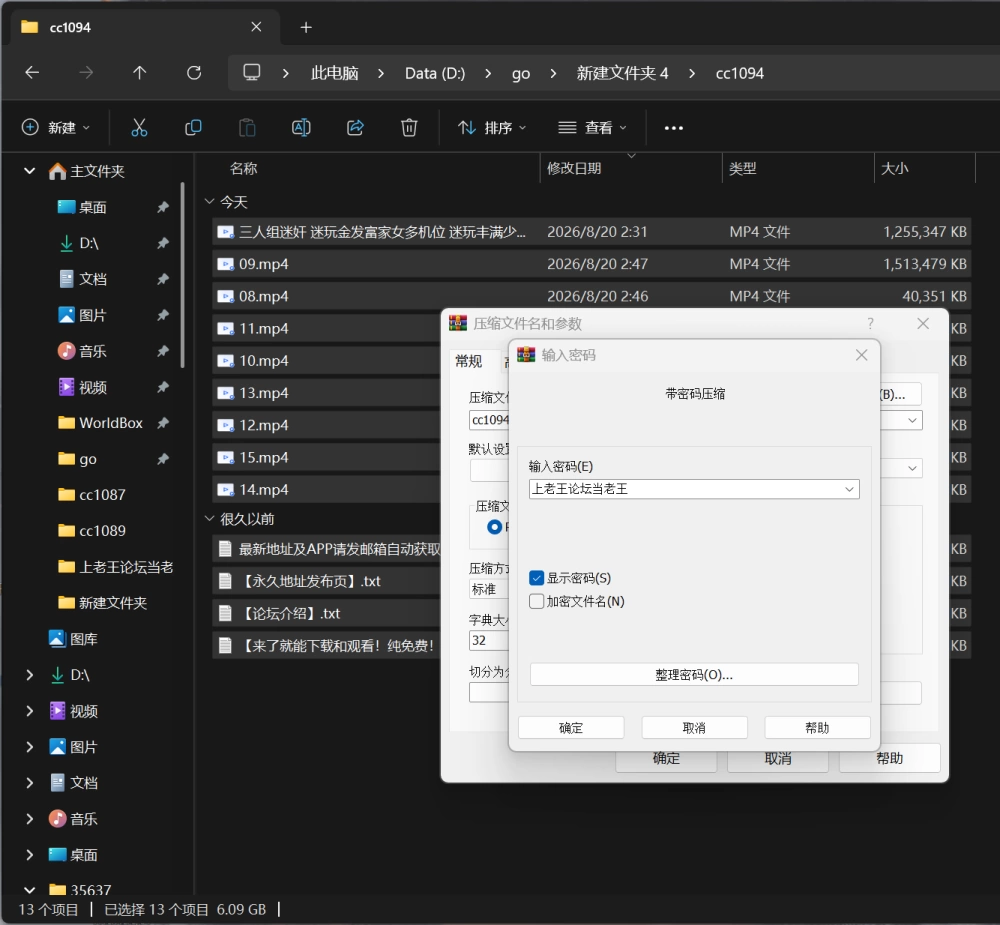Click 帮助 in 压缩文件名和参数 dialog
This screenshot has height=925, width=1000.
click(889, 758)
